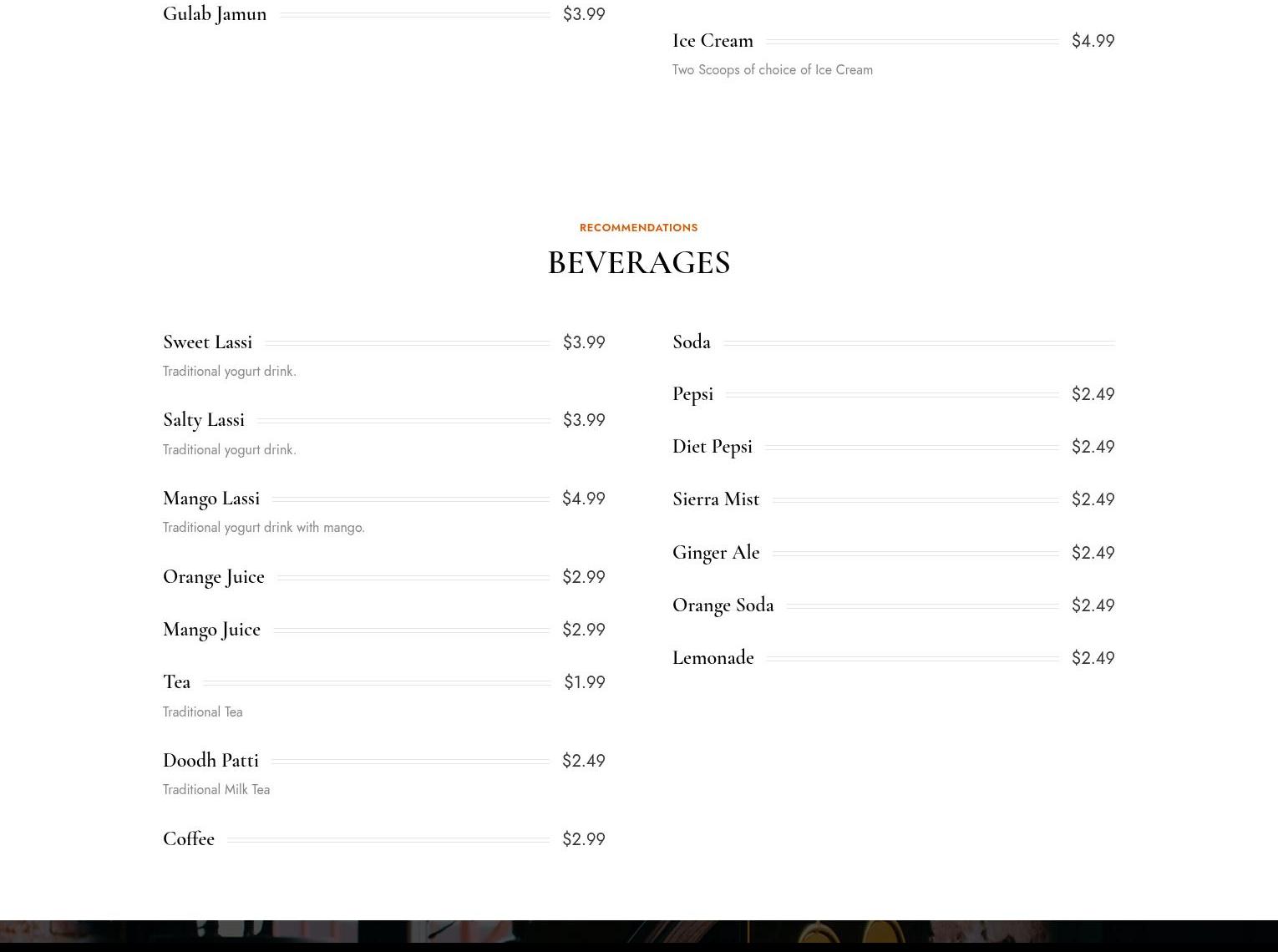The image size is (1278, 952).
Task: Select the Ice Cream dessert name
Action: click(x=713, y=41)
